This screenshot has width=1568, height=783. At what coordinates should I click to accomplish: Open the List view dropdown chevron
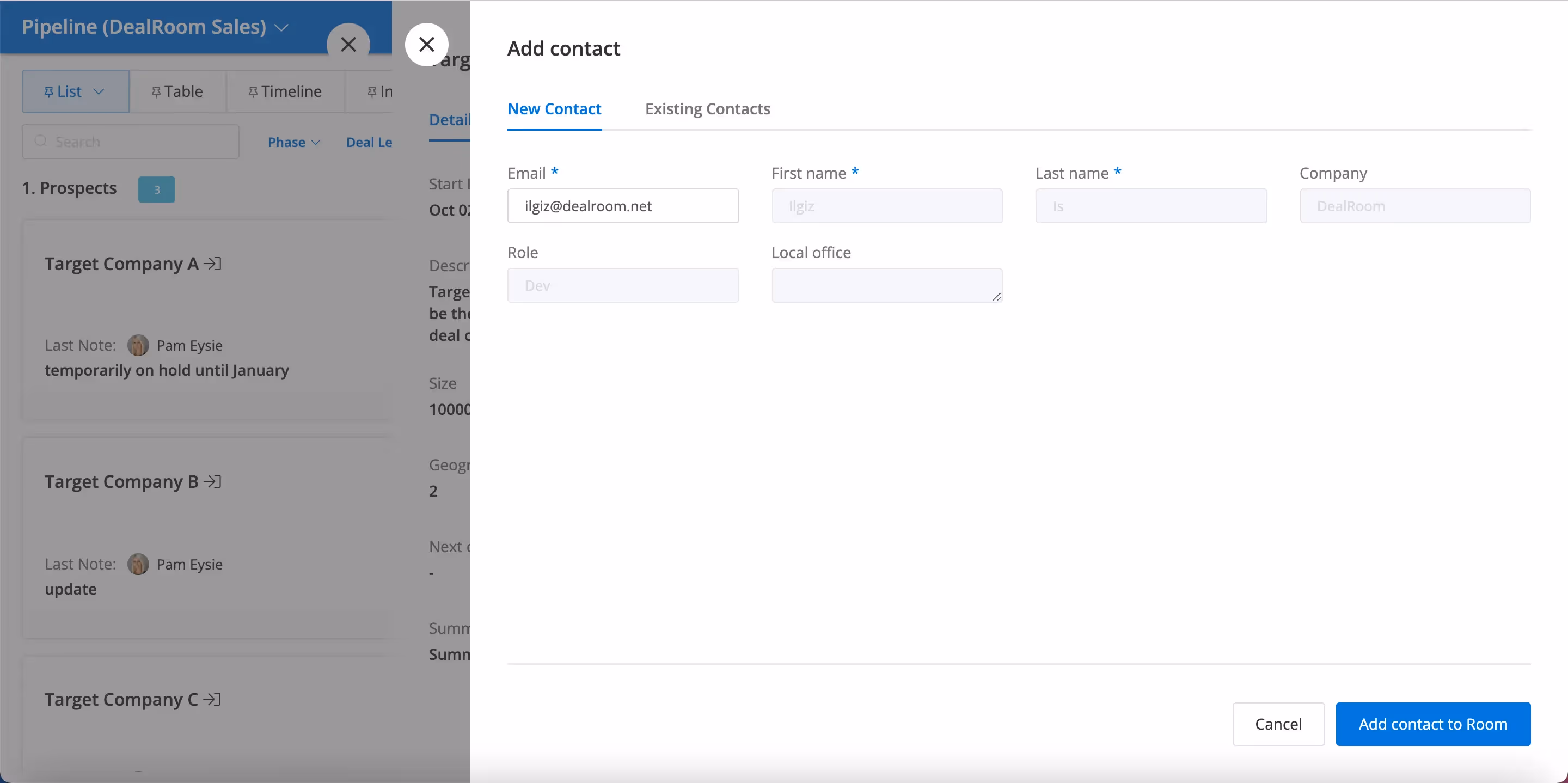coord(99,91)
